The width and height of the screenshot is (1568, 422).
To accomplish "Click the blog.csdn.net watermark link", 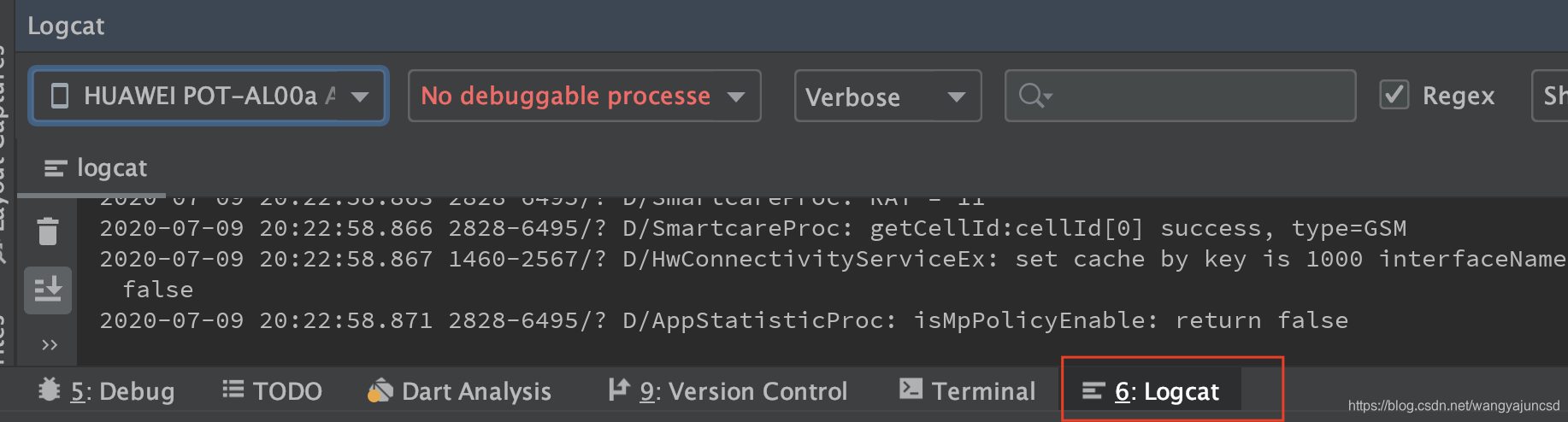I will (x=1453, y=406).
